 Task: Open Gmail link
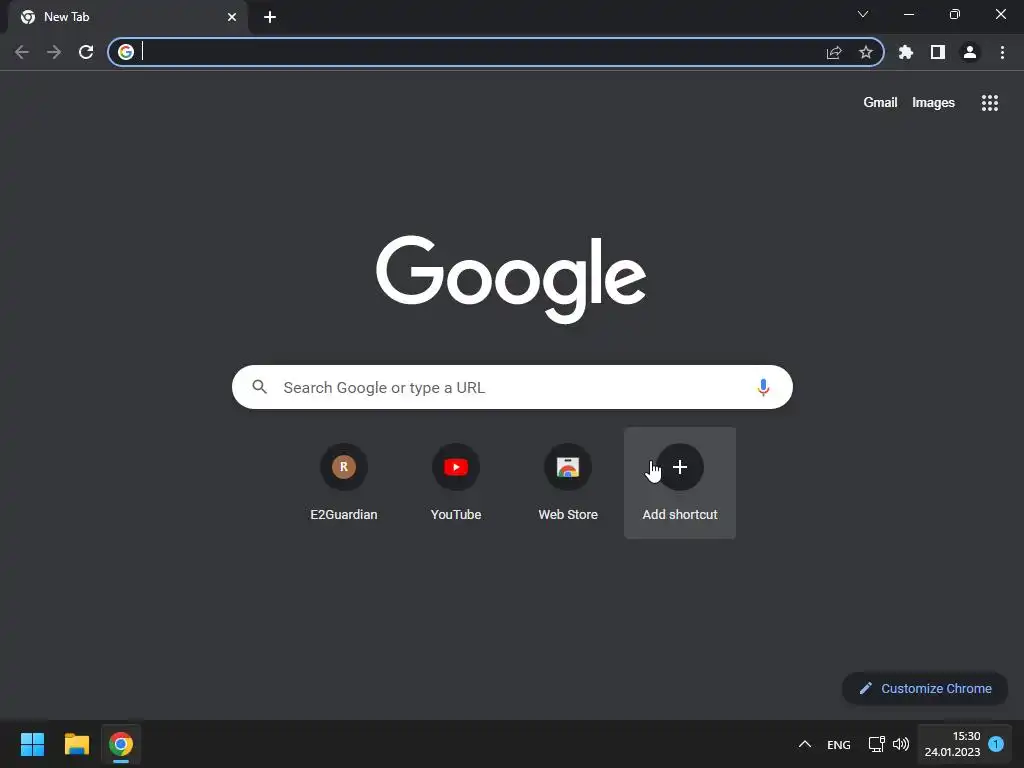880,103
